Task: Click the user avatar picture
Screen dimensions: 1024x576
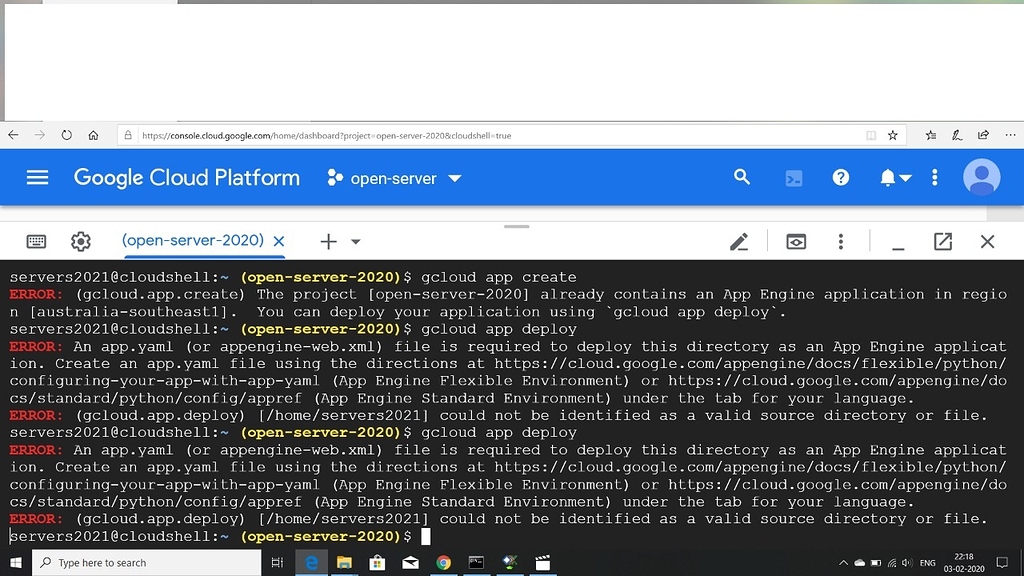Action: click(981, 177)
